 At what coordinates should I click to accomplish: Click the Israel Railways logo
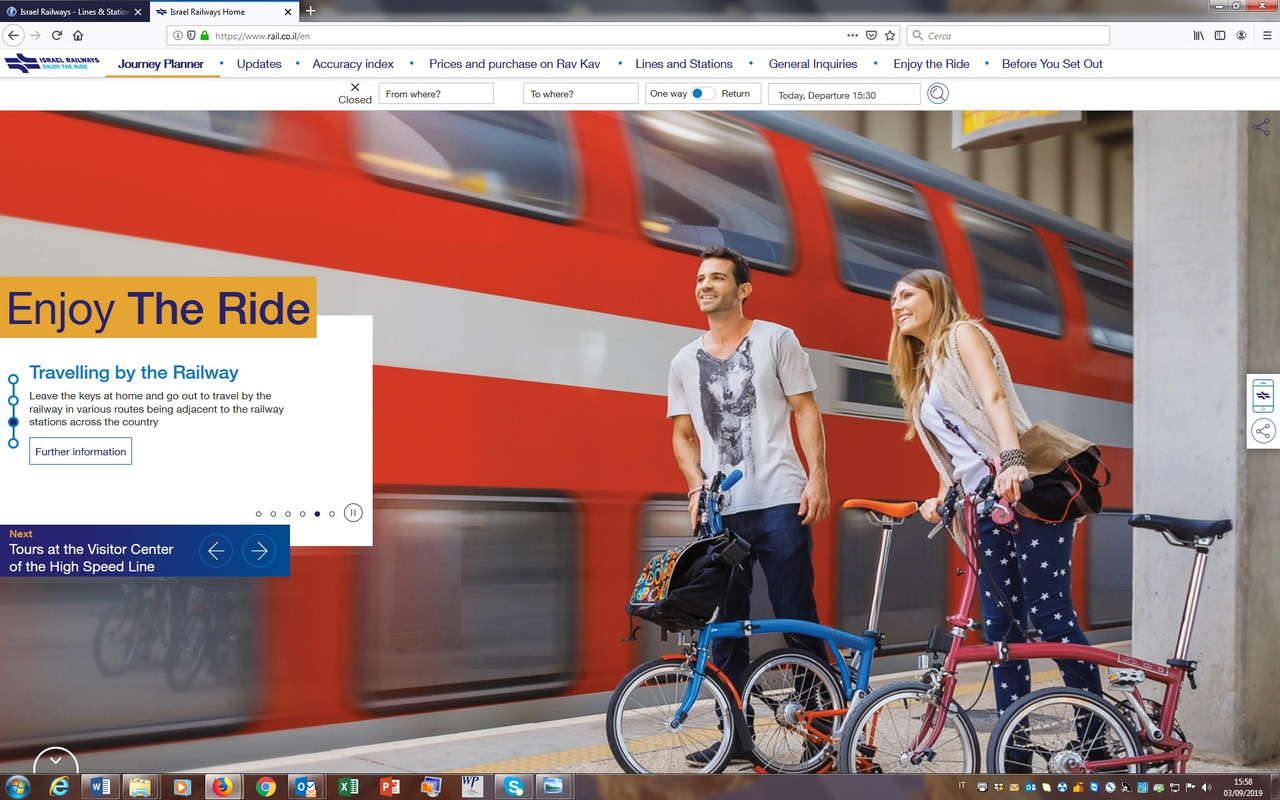click(52, 64)
